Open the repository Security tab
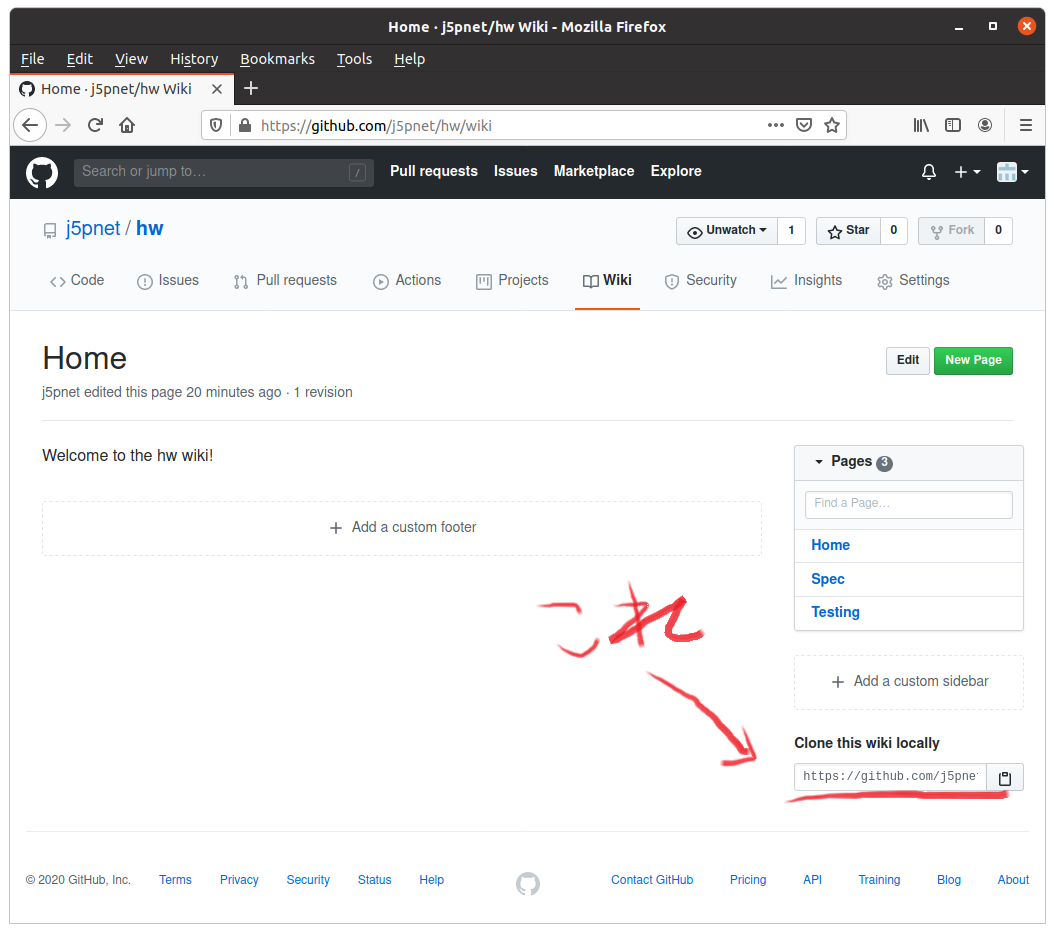This screenshot has width=1055, height=933. click(x=700, y=281)
